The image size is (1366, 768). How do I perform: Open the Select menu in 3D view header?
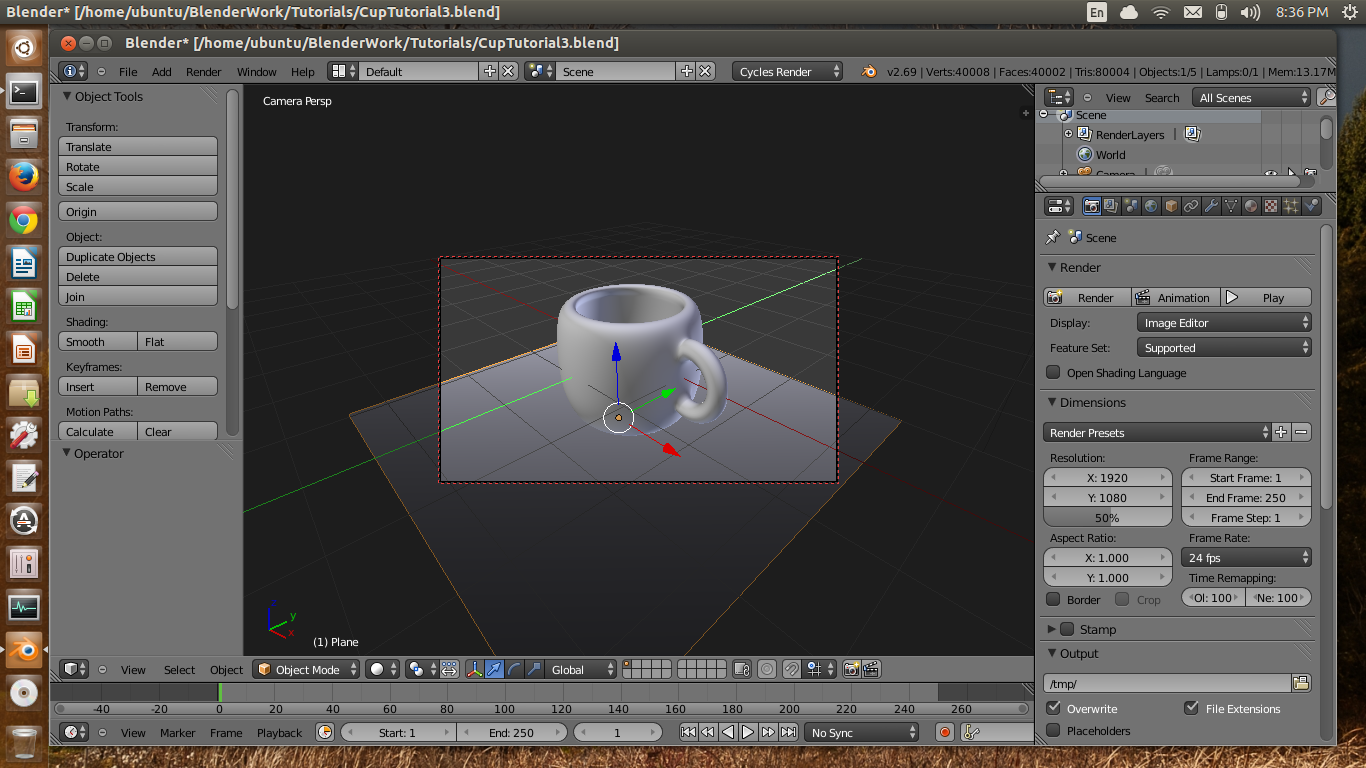pos(179,669)
